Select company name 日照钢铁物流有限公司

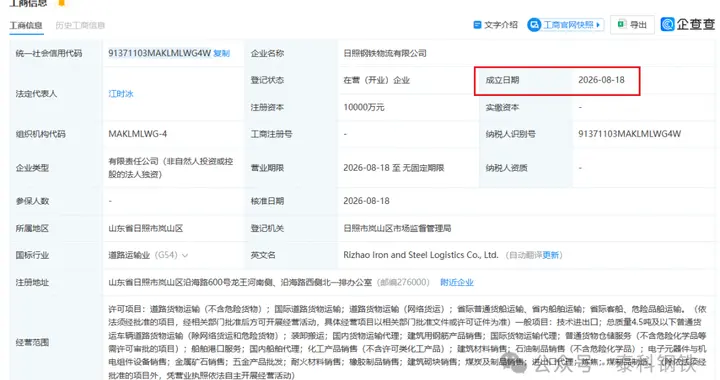coord(385,53)
